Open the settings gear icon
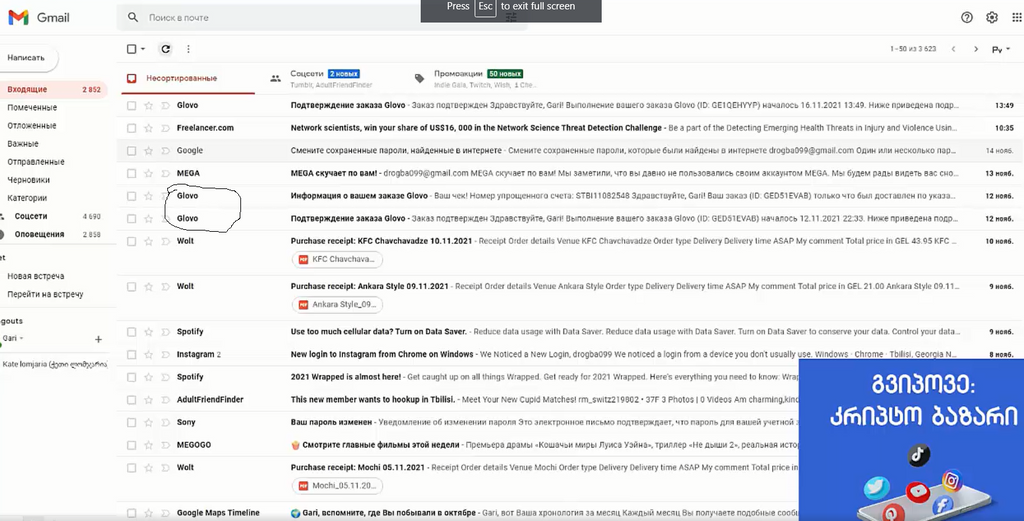Screen dimensions: 1024x521 coord(992,18)
